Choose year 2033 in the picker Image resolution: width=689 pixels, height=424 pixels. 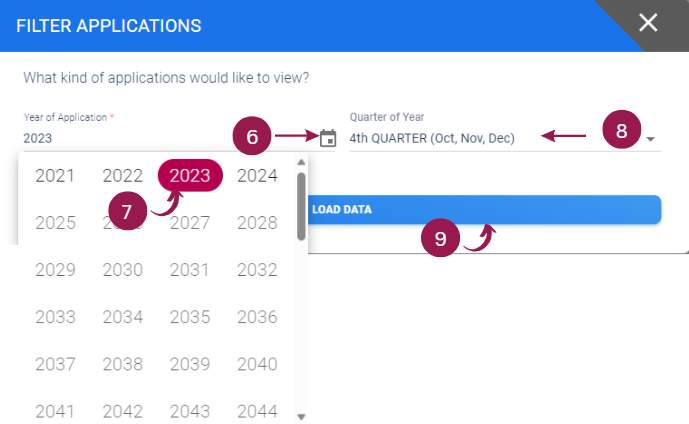tap(55, 317)
